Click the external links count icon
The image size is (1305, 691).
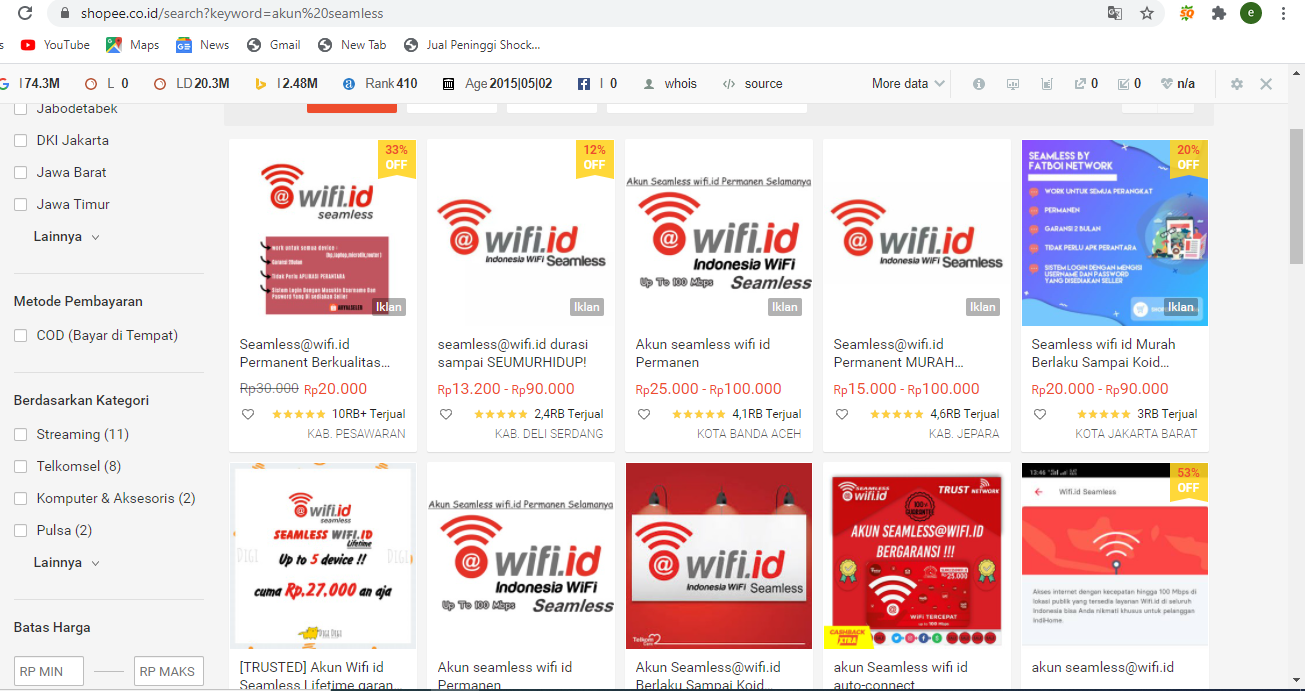(x=1086, y=84)
